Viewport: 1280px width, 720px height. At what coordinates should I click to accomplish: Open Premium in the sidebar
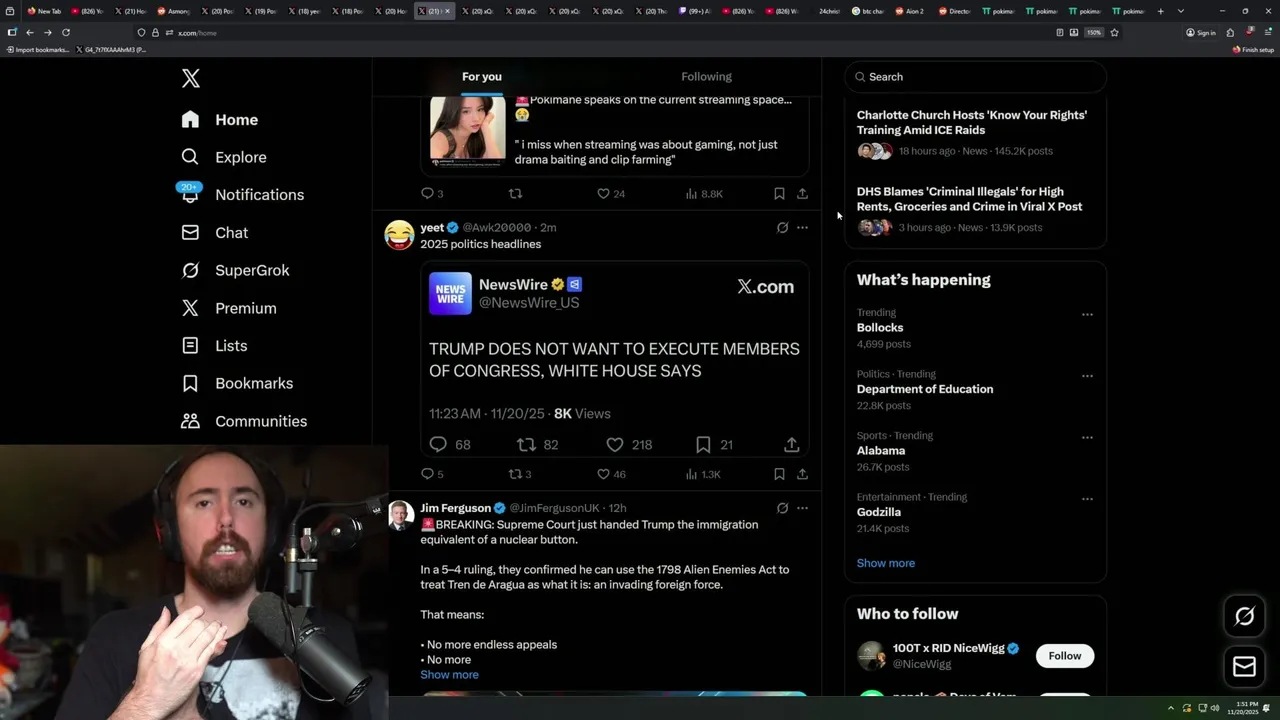[228, 308]
